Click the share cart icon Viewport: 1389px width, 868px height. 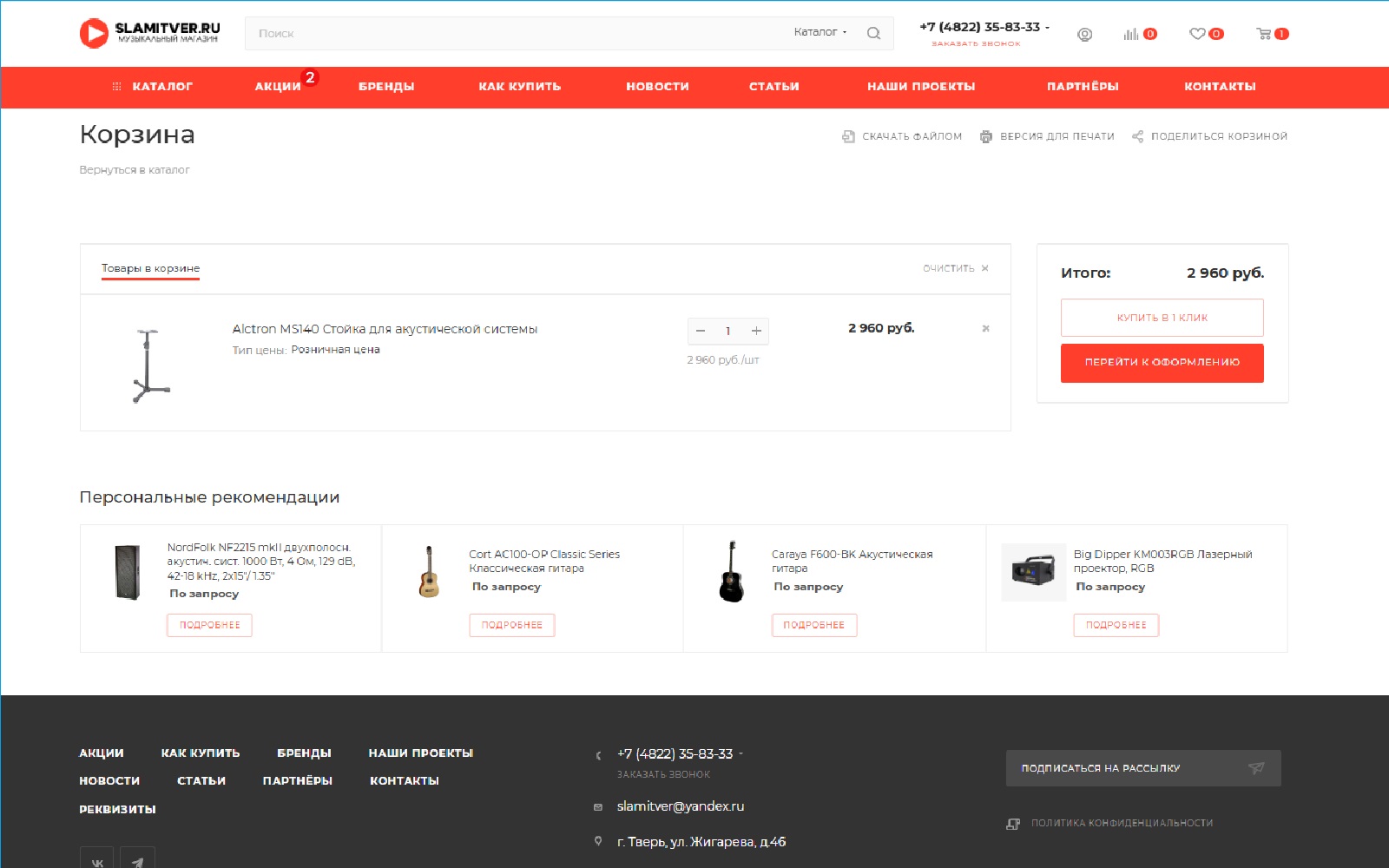click(1137, 136)
